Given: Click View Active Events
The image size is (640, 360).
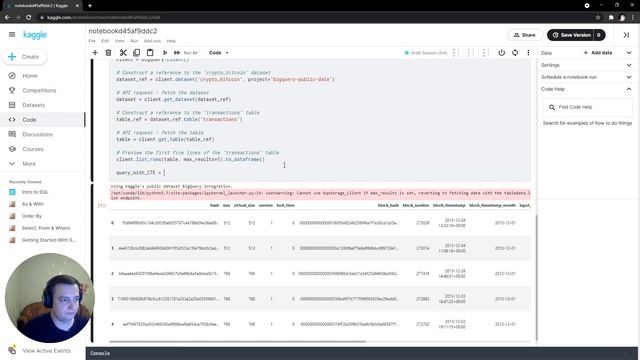Looking at the screenshot, I should click(x=46, y=351).
